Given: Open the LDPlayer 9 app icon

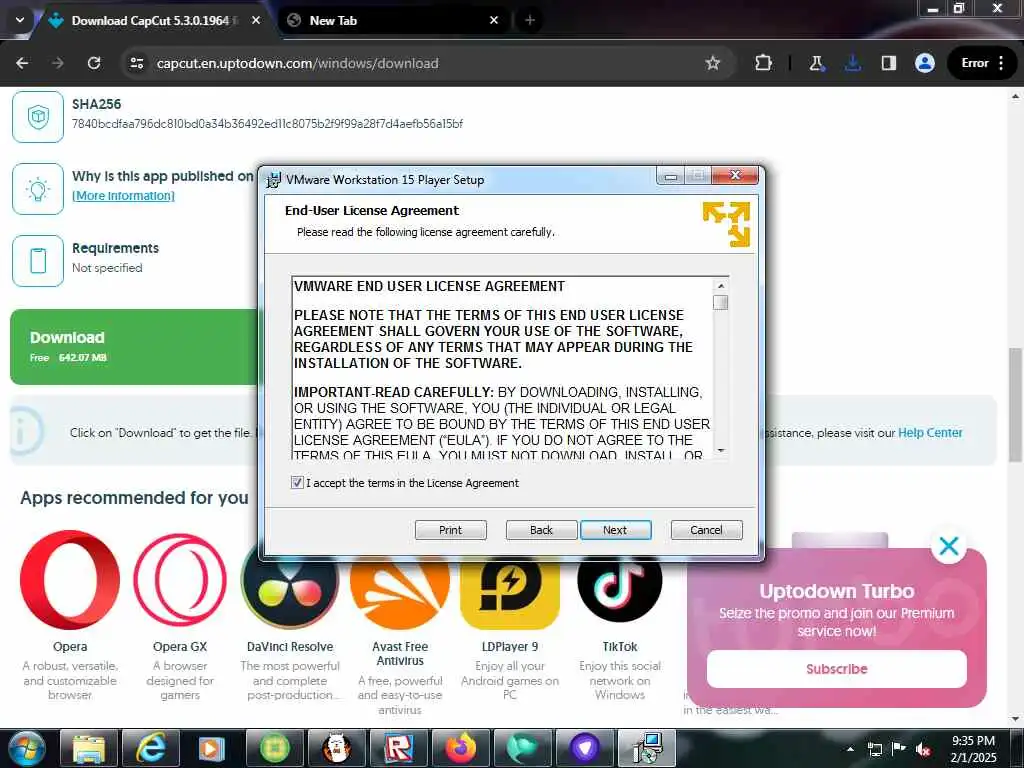Looking at the screenshot, I should tap(510, 591).
